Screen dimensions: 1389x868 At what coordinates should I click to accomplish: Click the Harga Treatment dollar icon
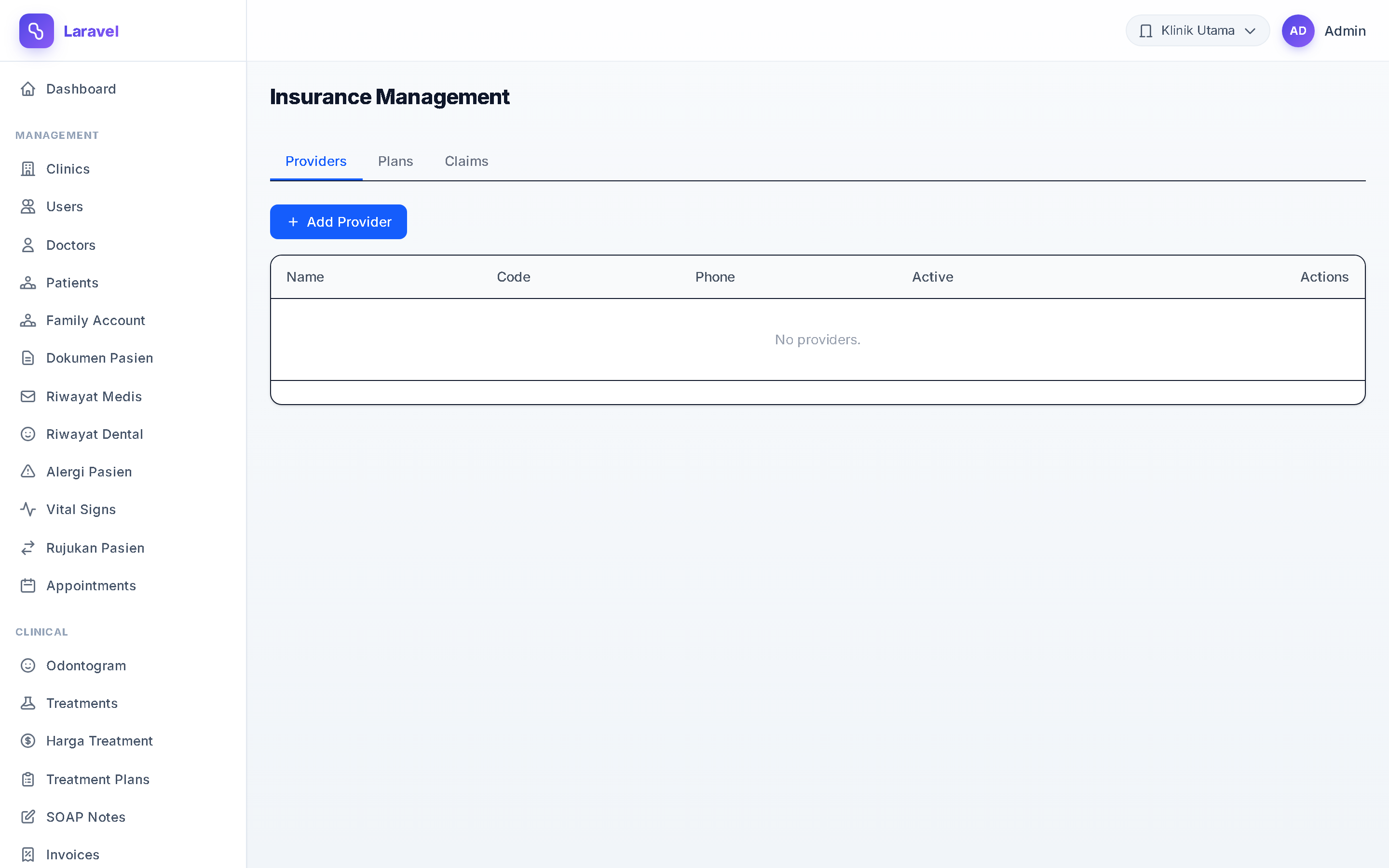pyautogui.click(x=28, y=741)
